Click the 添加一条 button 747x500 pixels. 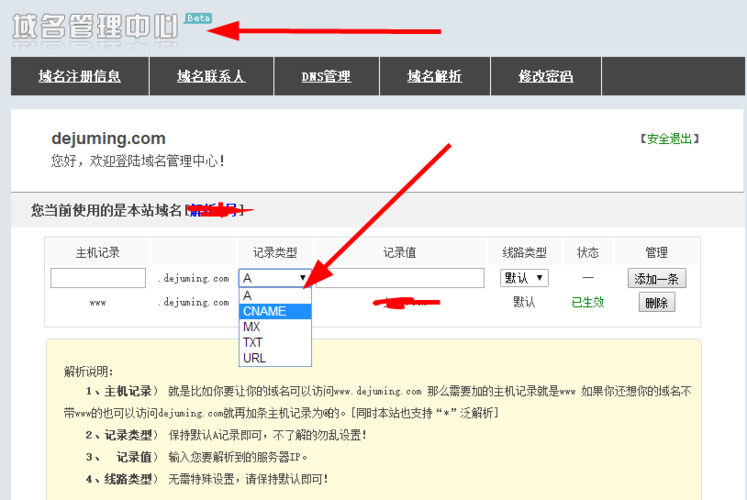tap(656, 279)
